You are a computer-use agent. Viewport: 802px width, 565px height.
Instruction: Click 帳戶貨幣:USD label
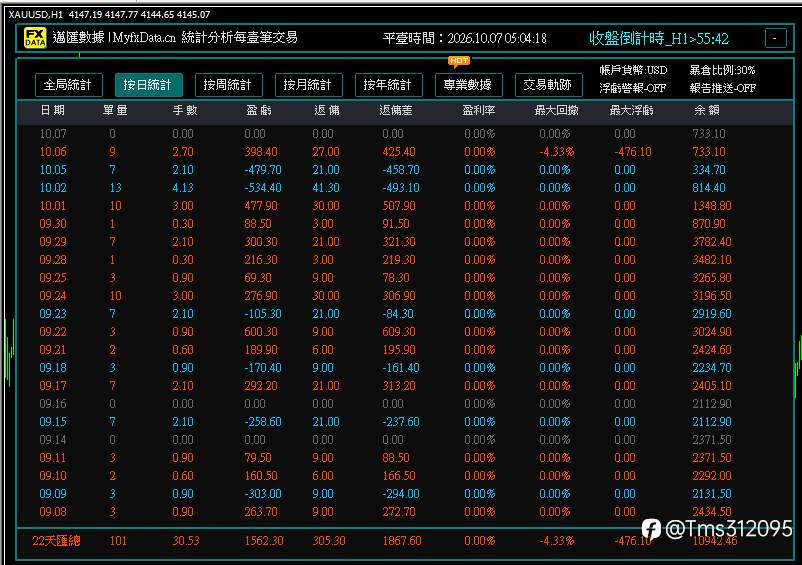[x=633, y=70]
